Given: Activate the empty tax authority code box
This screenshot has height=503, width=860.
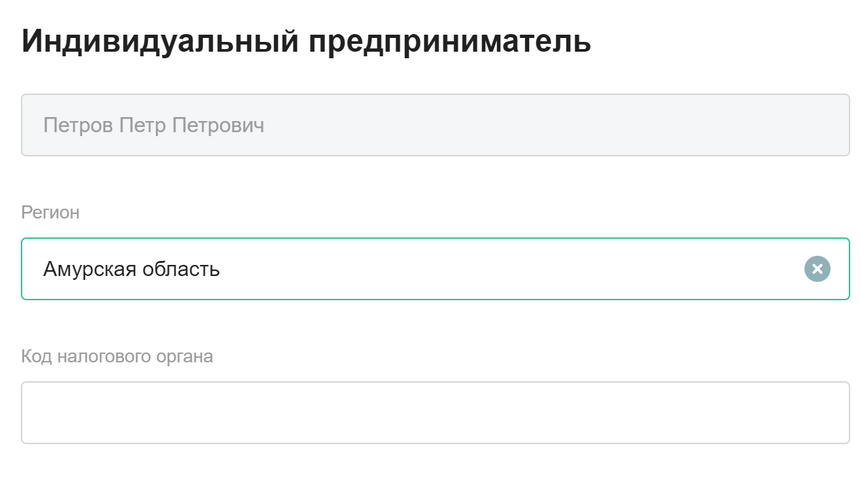Looking at the screenshot, I should (x=435, y=412).
